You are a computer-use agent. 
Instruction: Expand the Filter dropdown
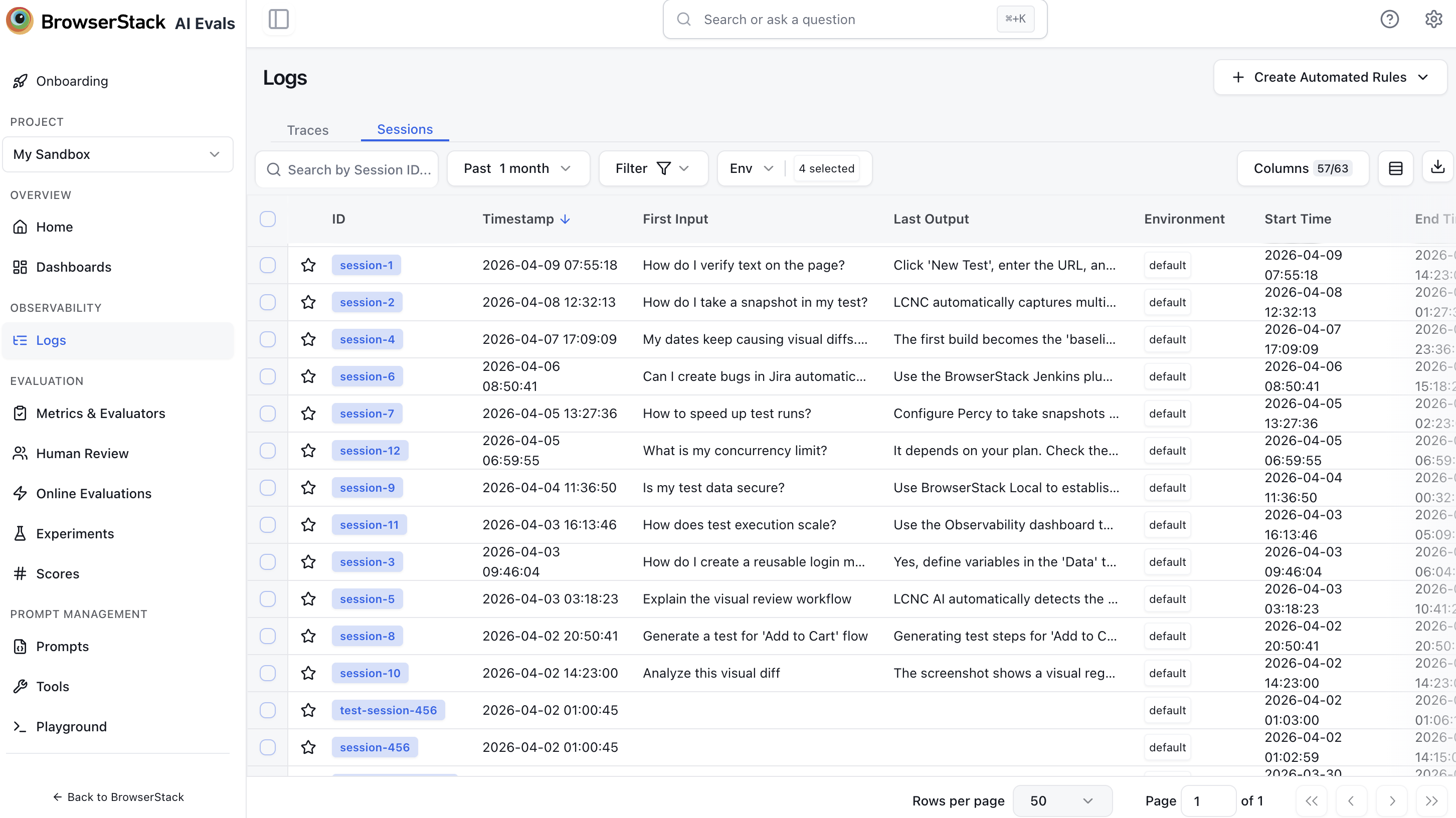653,168
